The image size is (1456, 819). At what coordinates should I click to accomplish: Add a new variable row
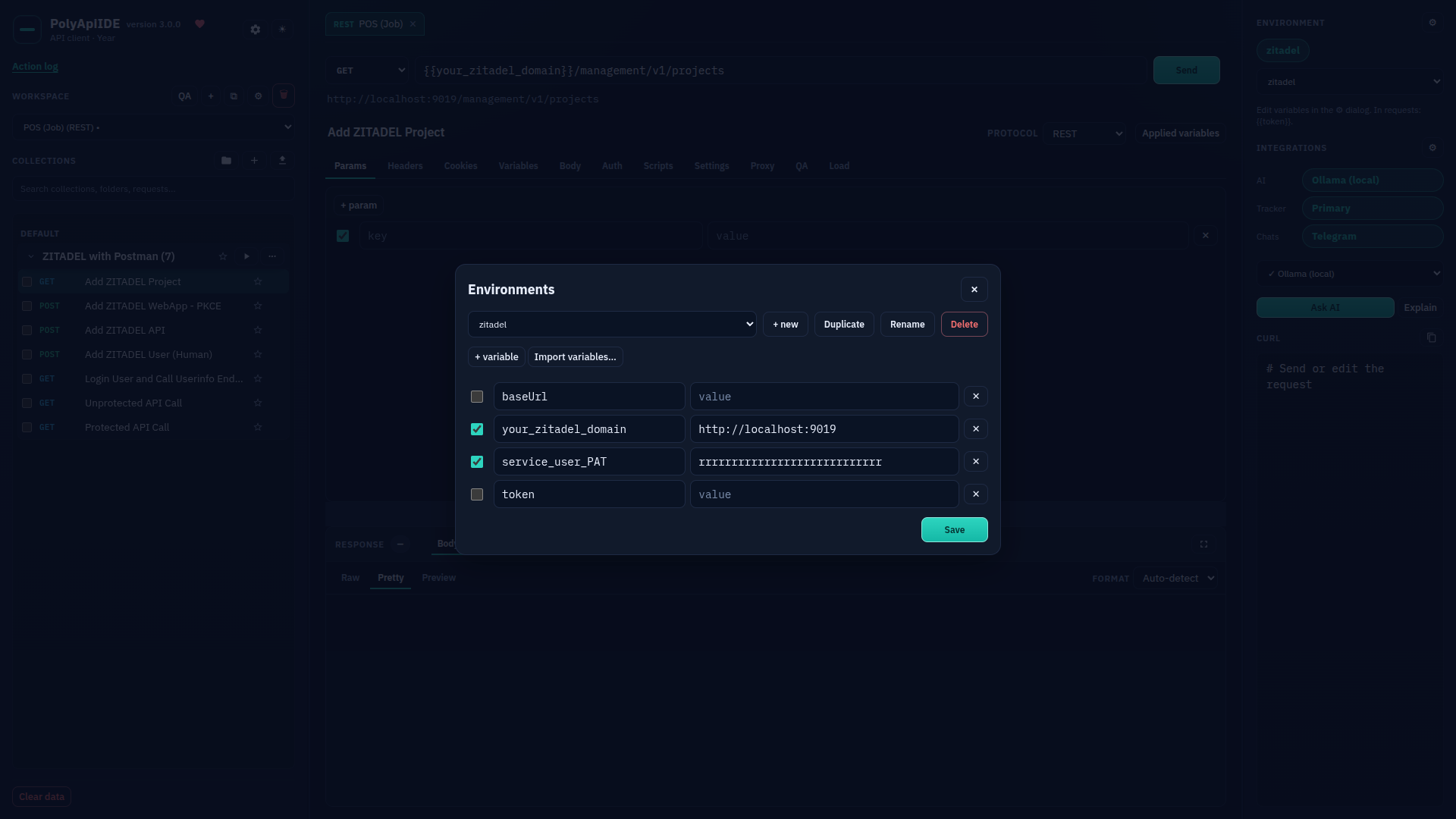[x=497, y=357]
